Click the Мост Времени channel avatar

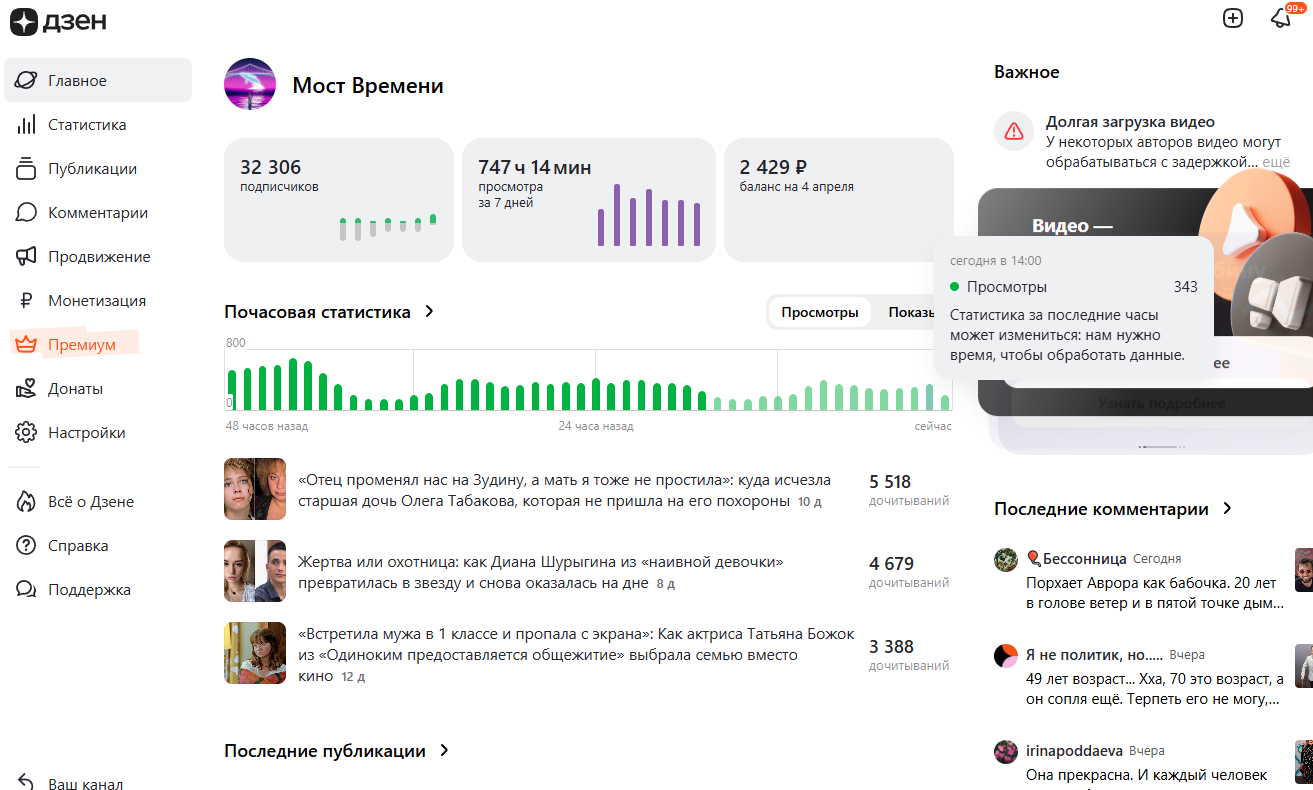250,84
